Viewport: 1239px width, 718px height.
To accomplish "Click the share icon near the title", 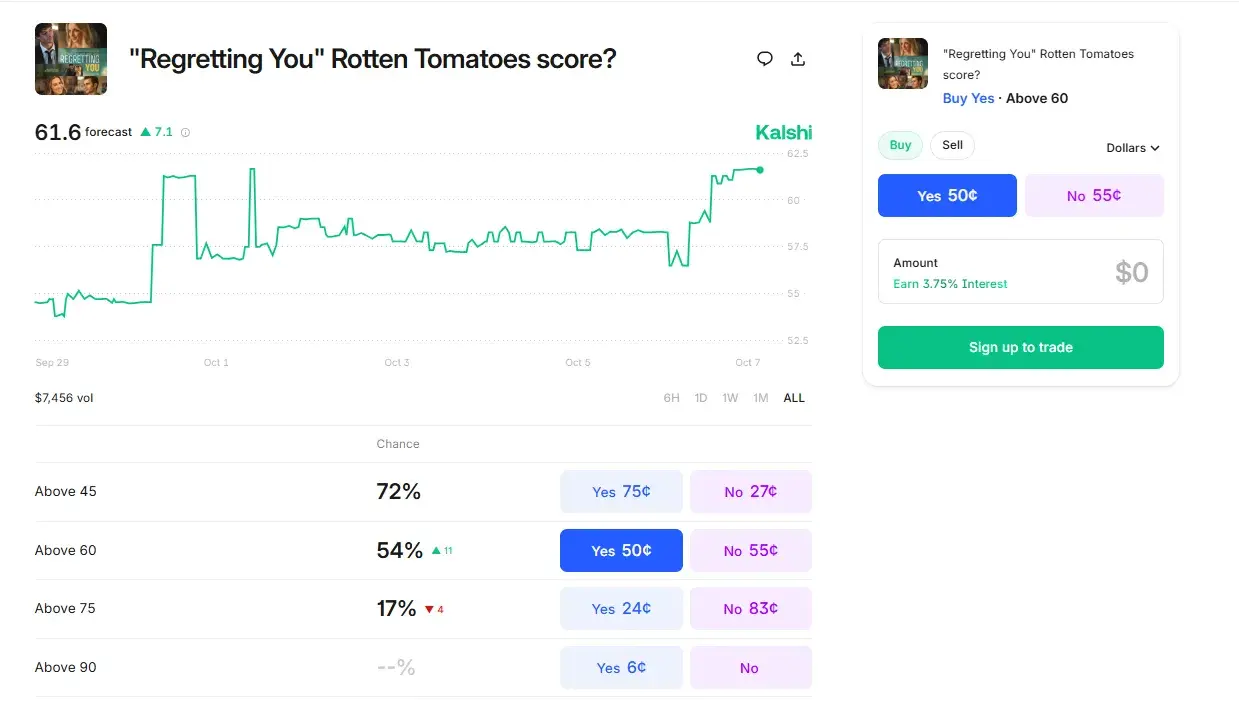I will tap(798, 59).
